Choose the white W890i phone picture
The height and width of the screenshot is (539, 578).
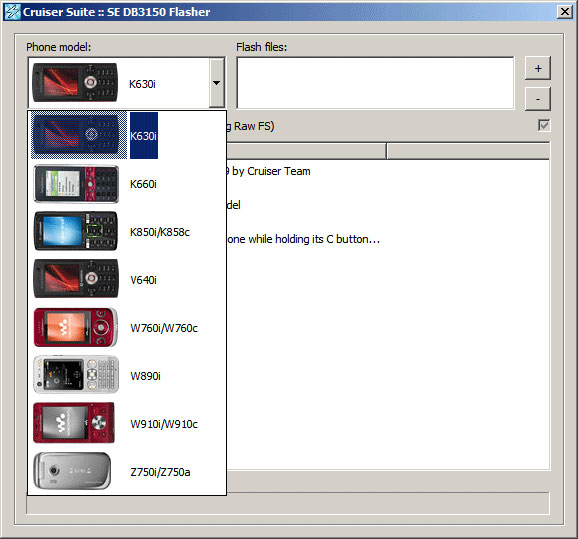click(x=76, y=375)
